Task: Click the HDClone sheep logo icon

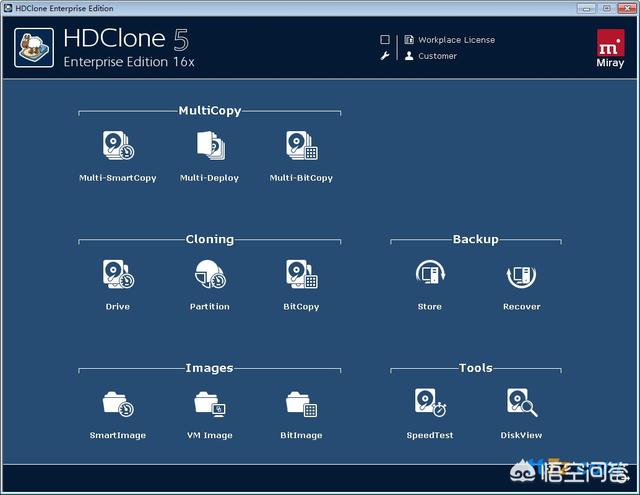Action: 34,48
